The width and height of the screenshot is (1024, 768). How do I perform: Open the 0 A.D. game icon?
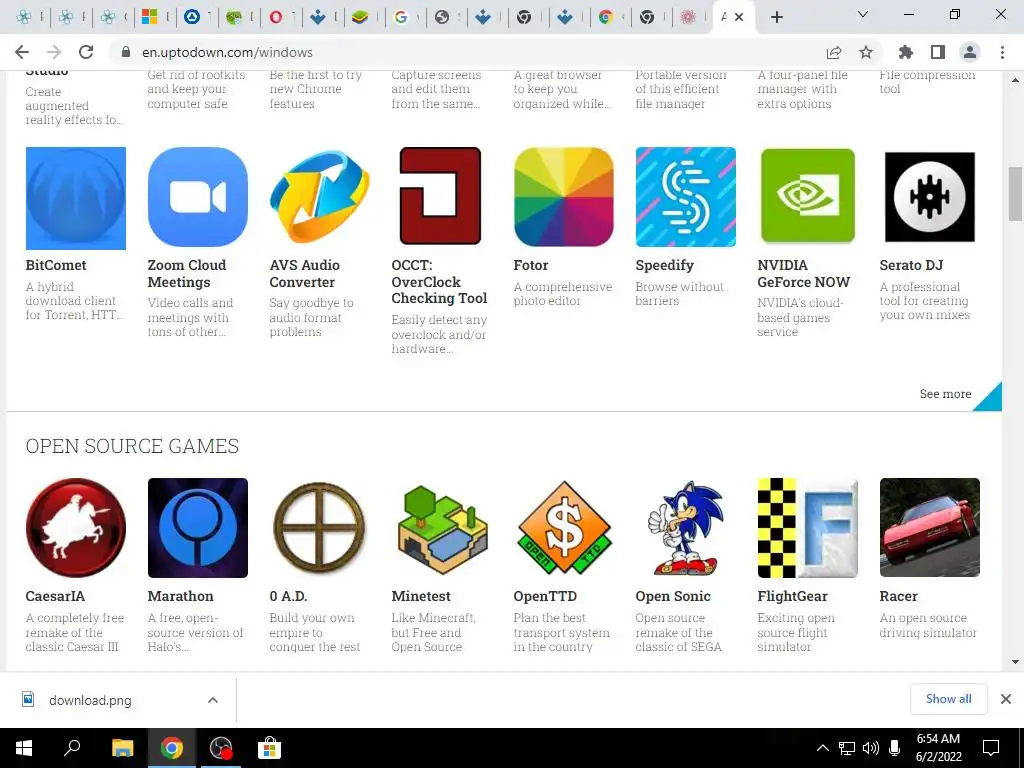[x=319, y=528]
